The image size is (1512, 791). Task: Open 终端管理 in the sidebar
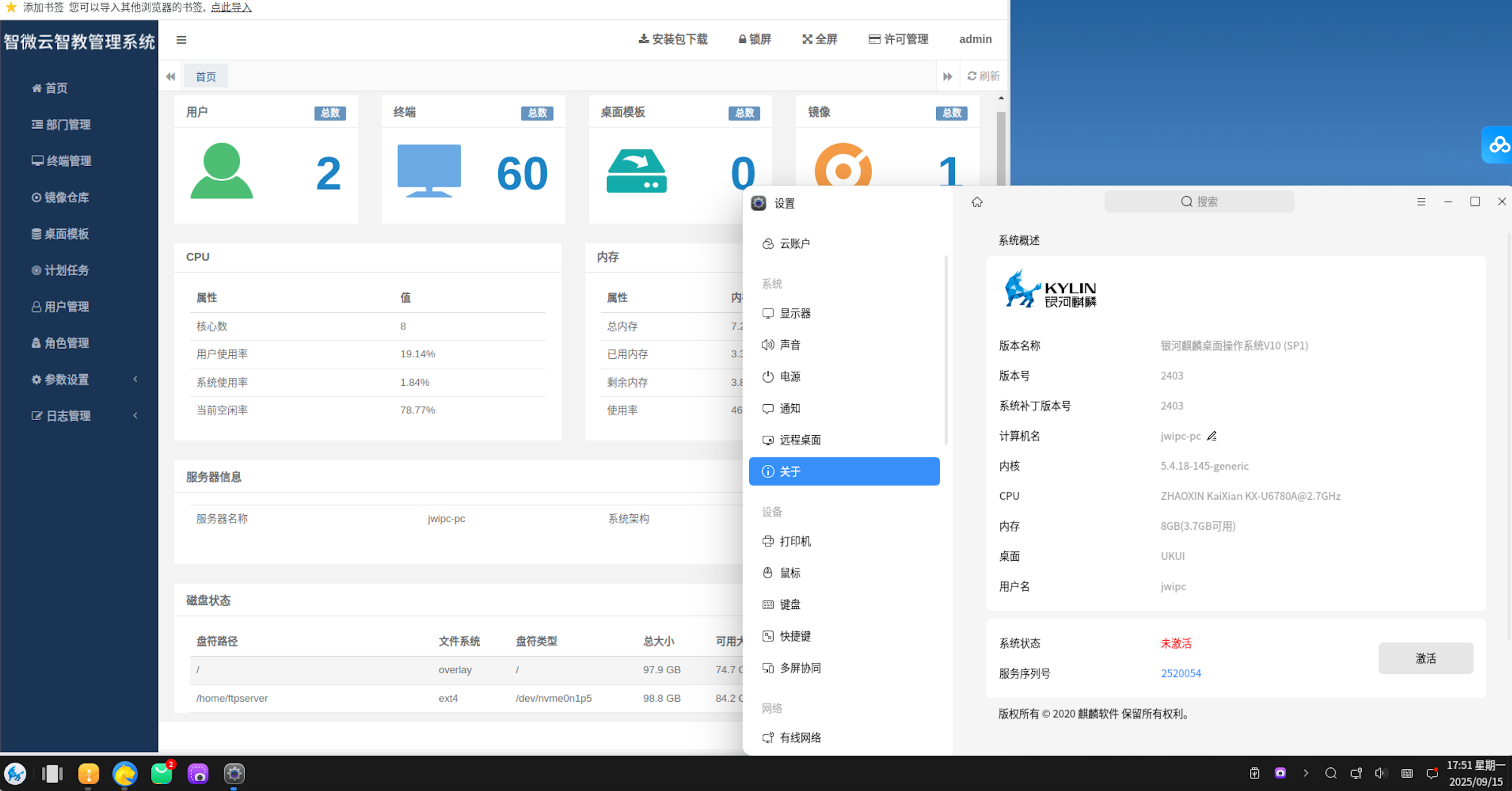point(68,161)
